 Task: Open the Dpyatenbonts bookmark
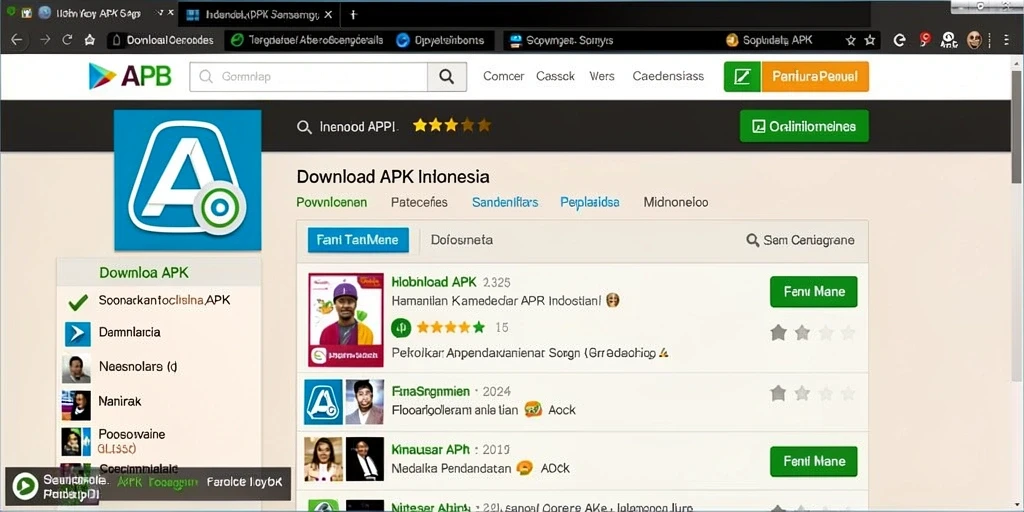click(441, 40)
